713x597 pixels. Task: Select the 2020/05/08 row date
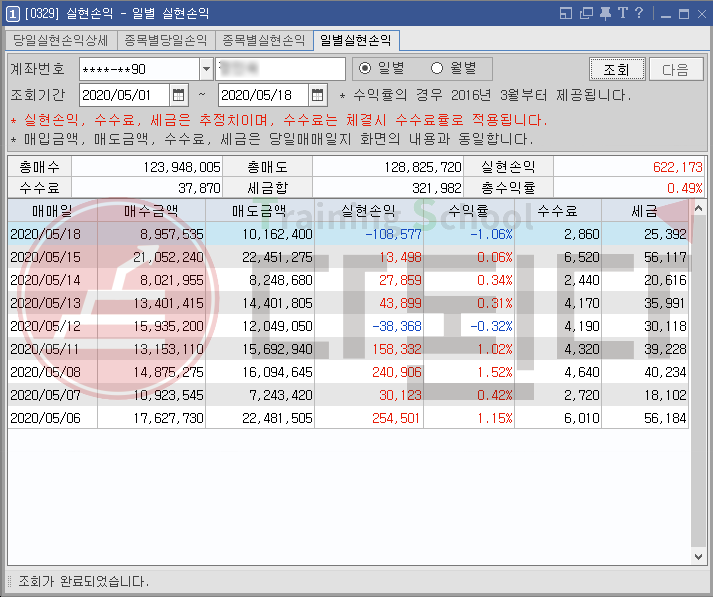pyautogui.click(x=45, y=372)
